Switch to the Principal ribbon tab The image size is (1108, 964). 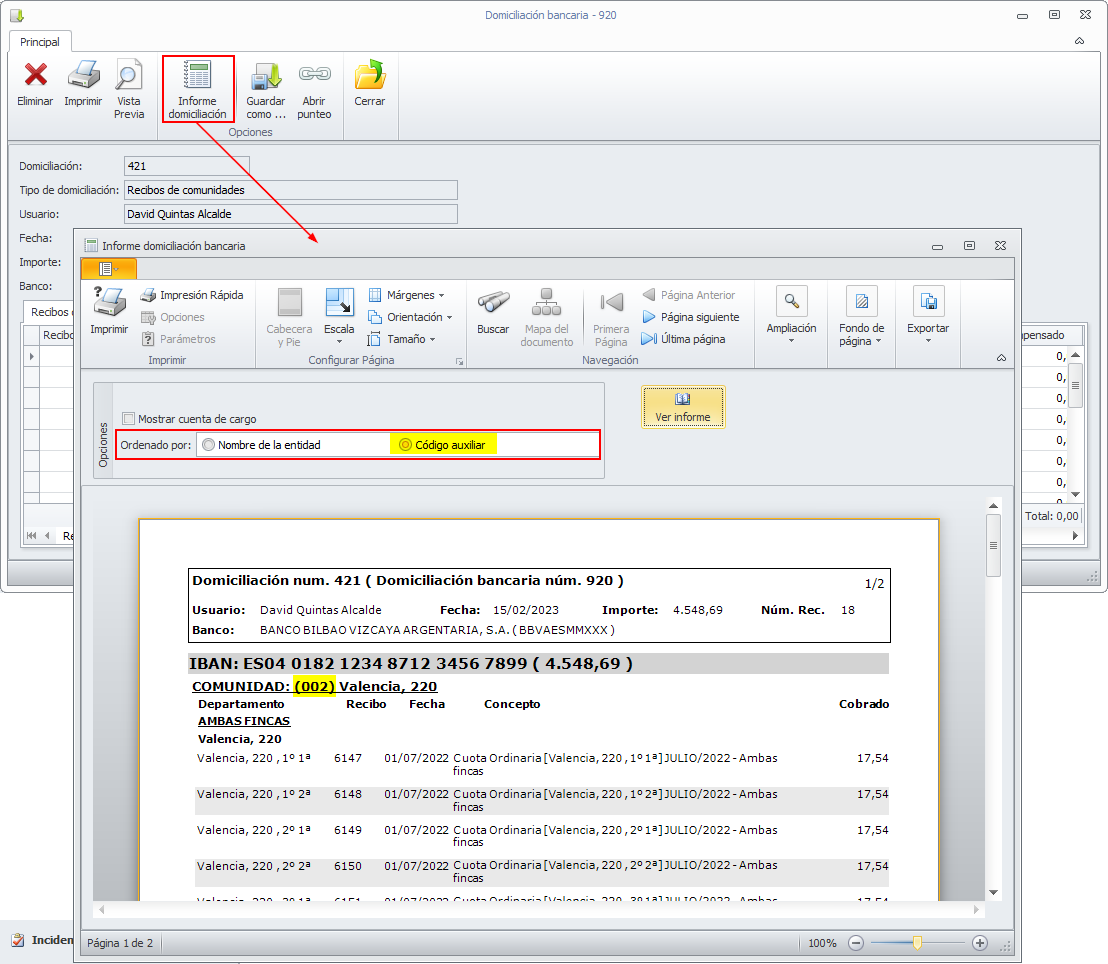coord(40,42)
